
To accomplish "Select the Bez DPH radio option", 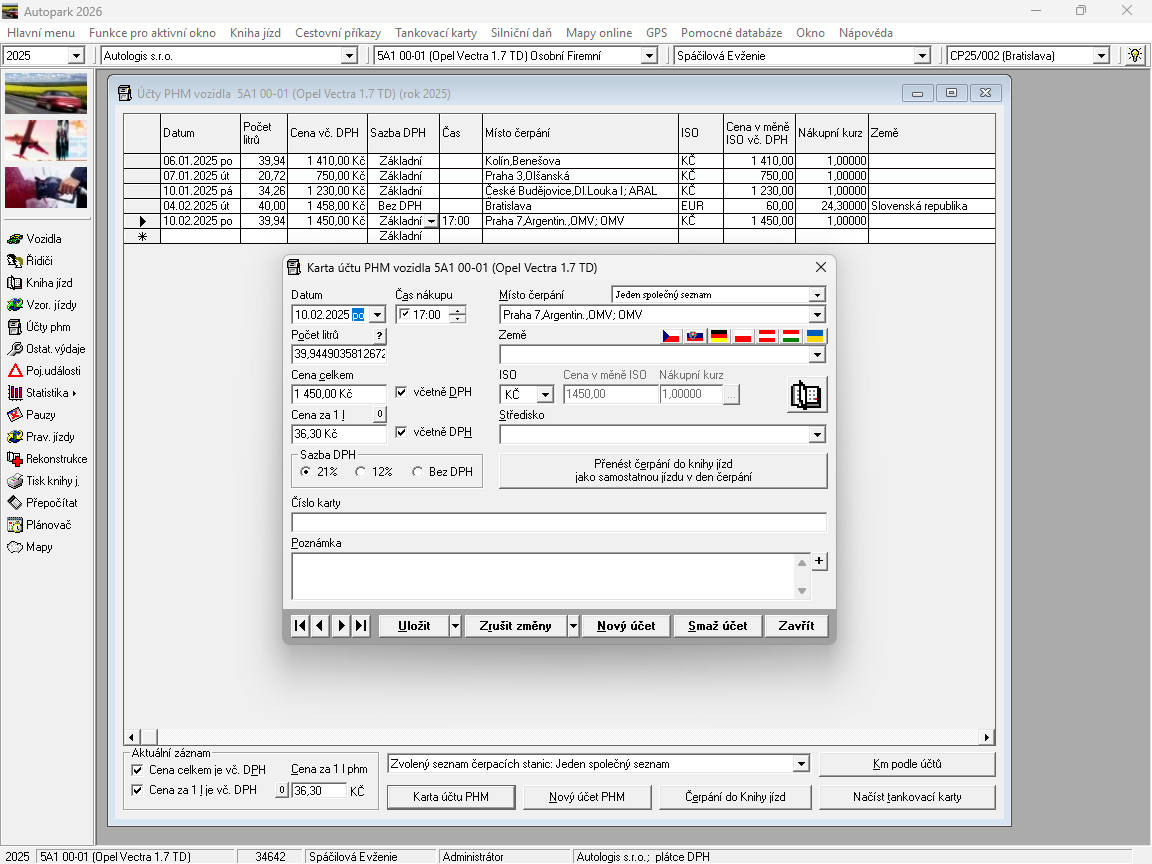I will [418, 472].
